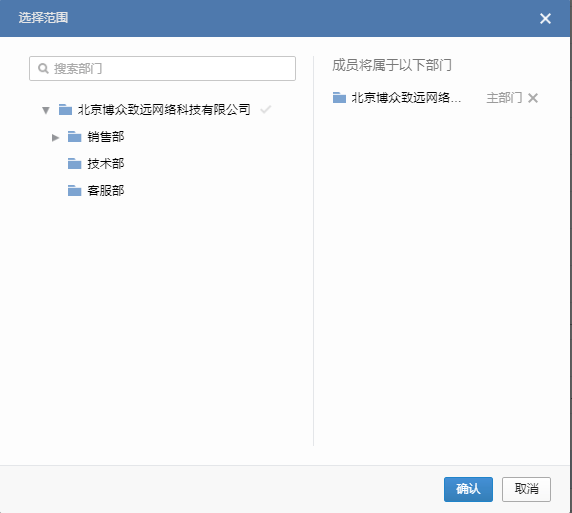The image size is (572, 513).
Task: Select the 客服部 department
Action: pos(106,190)
